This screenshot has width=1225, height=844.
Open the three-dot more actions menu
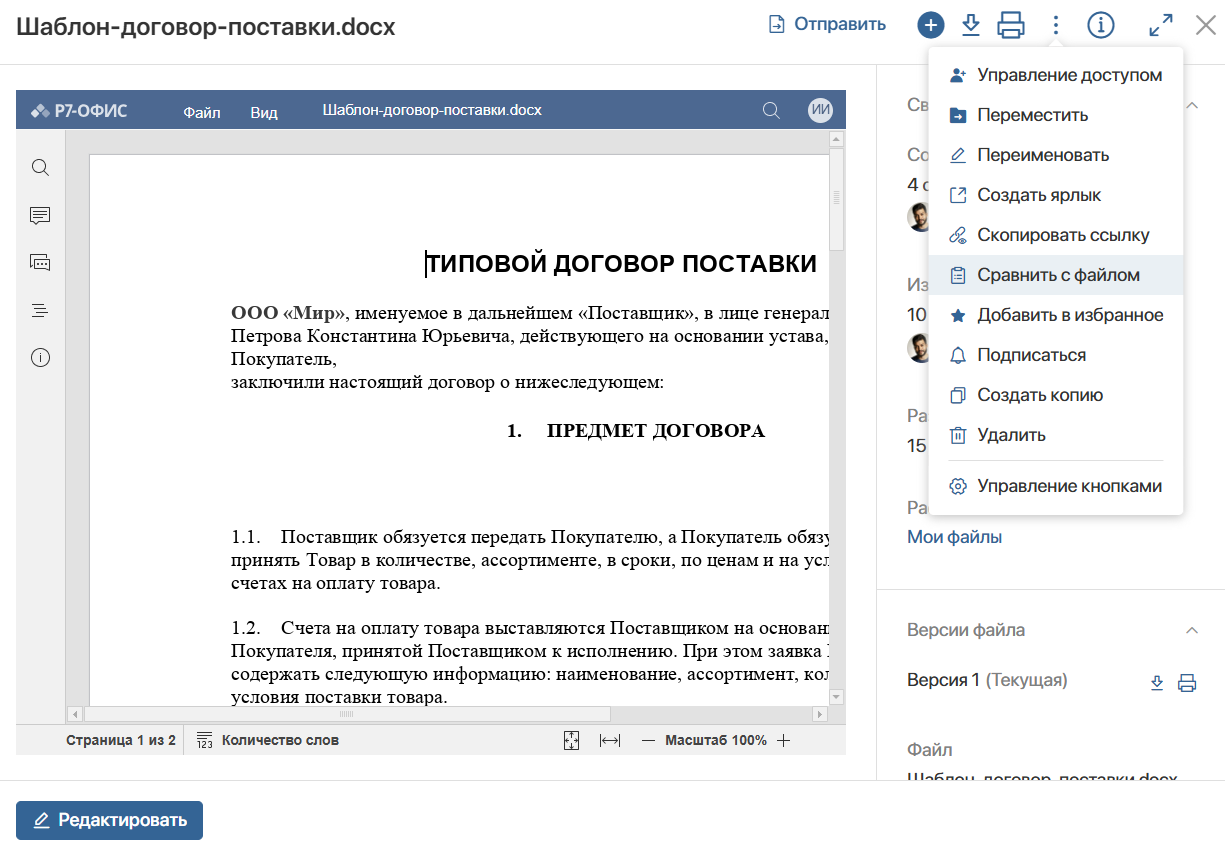(x=1055, y=25)
